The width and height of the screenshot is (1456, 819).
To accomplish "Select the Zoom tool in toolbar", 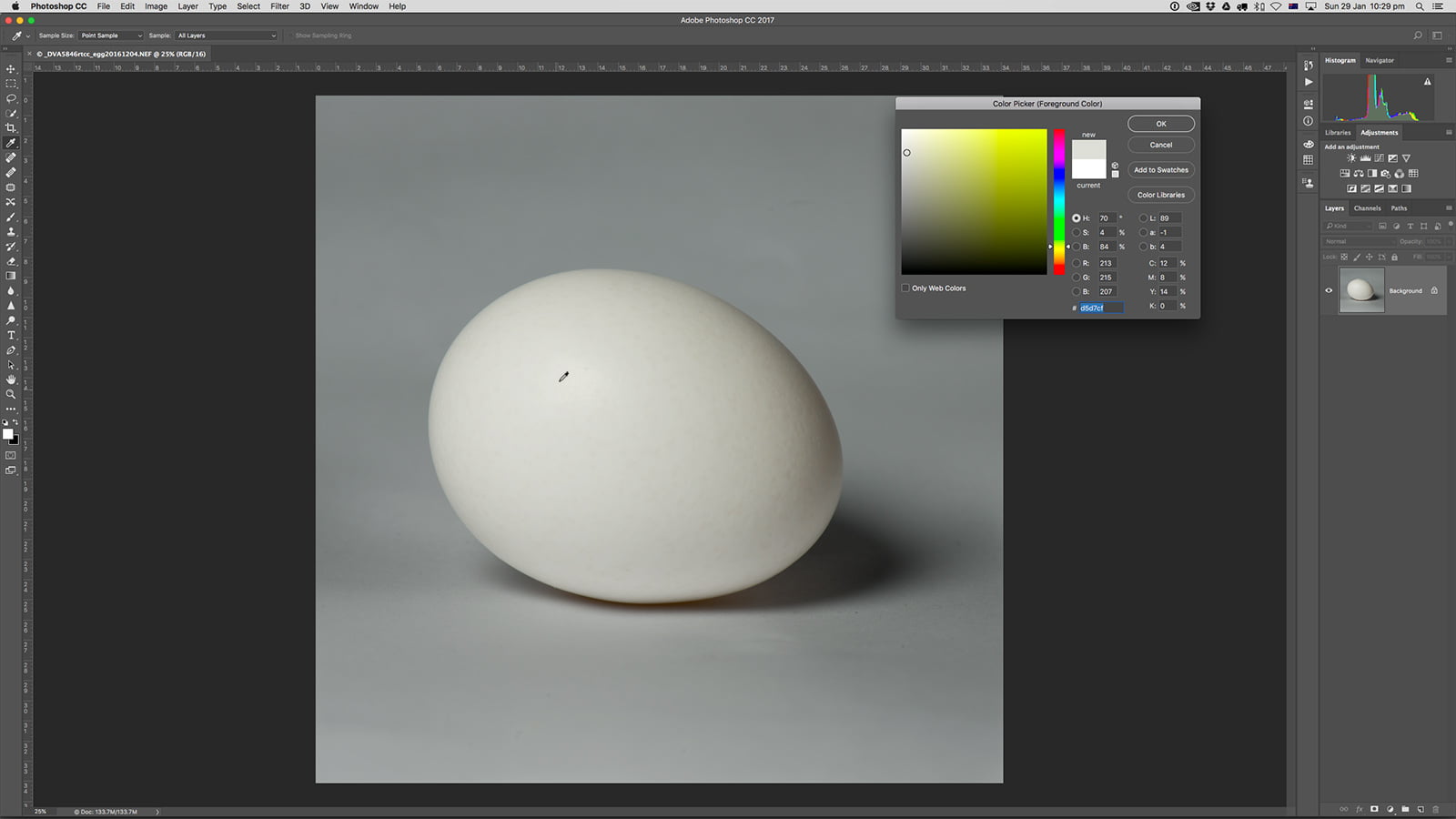I will (x=11, y=394).
